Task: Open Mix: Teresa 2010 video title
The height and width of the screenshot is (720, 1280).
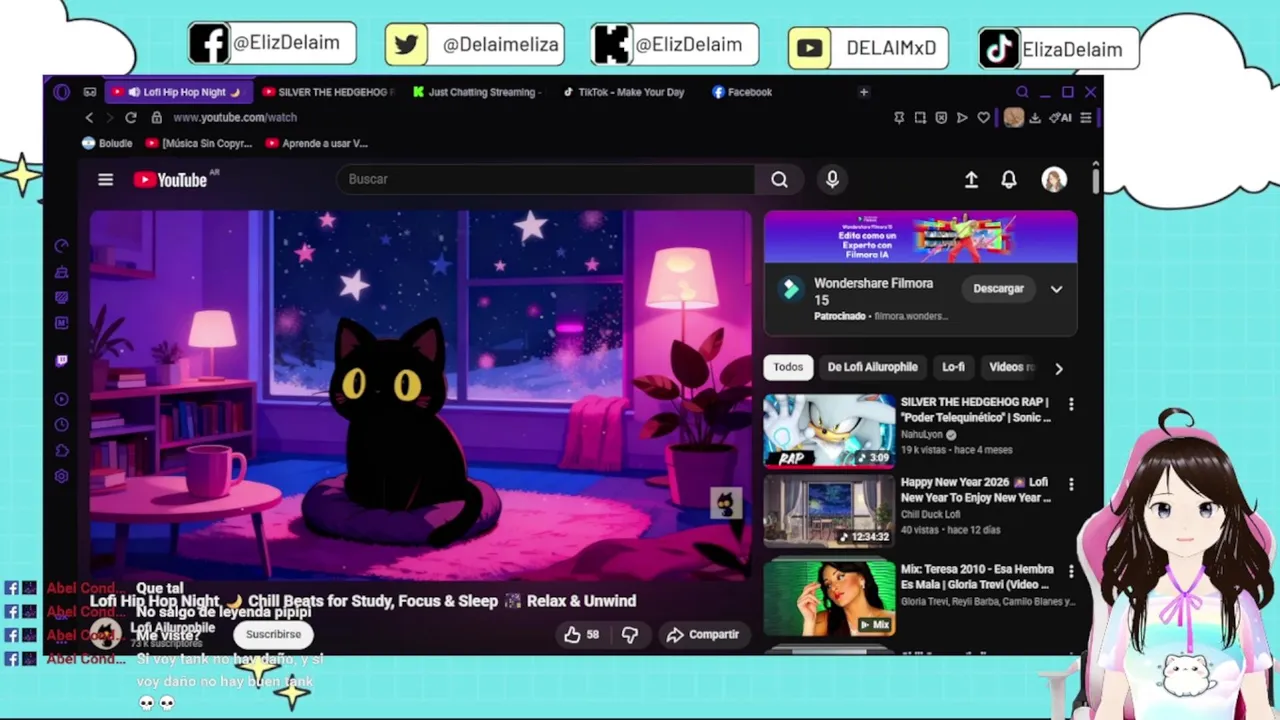Action: click(975, 577)
